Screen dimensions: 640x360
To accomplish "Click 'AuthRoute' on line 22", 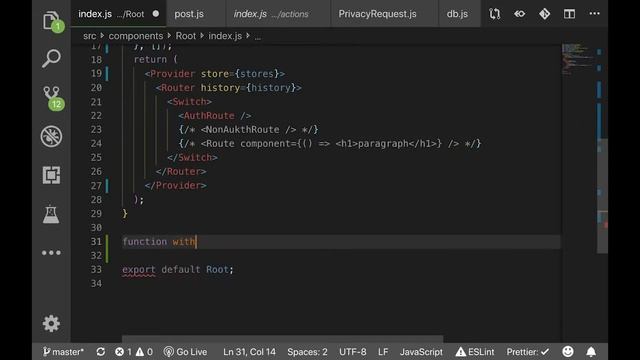I will click(209, 116).
